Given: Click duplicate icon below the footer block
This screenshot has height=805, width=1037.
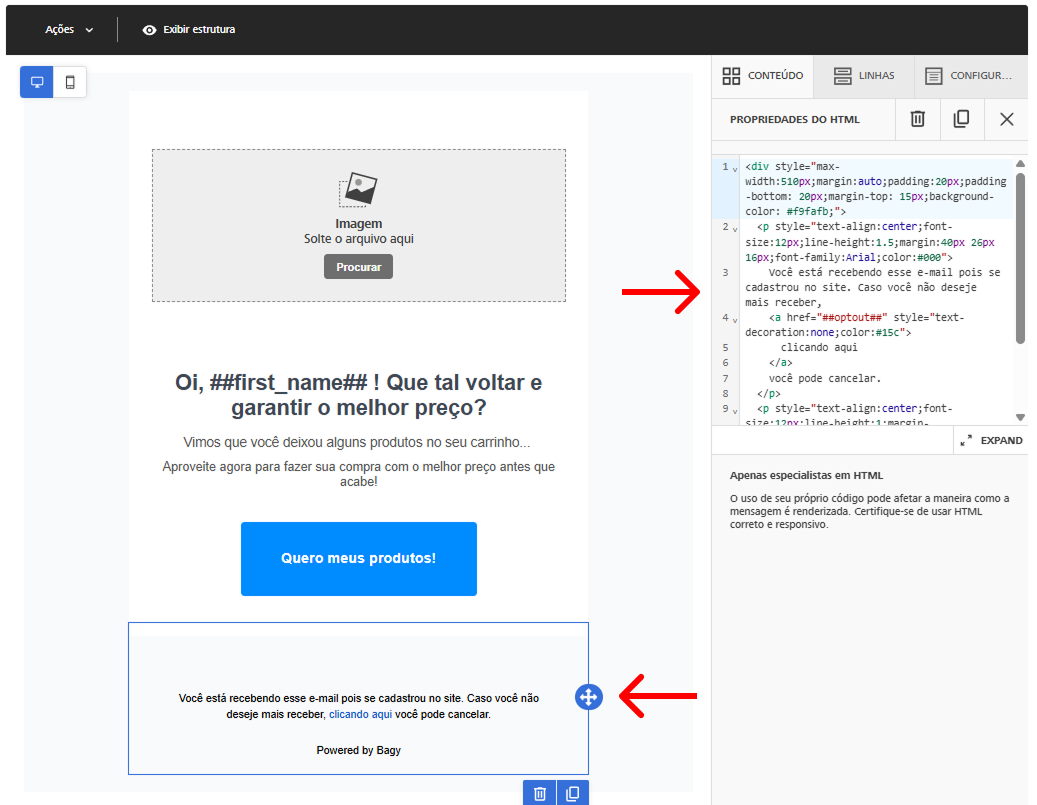Looking at the screenshot, I should [x=573, y=793].
